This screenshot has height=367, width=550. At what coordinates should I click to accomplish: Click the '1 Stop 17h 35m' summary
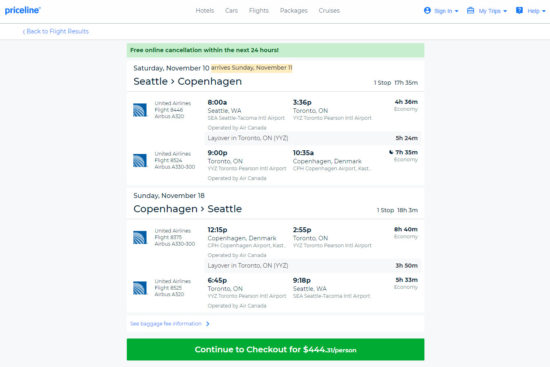pos(396,83)
